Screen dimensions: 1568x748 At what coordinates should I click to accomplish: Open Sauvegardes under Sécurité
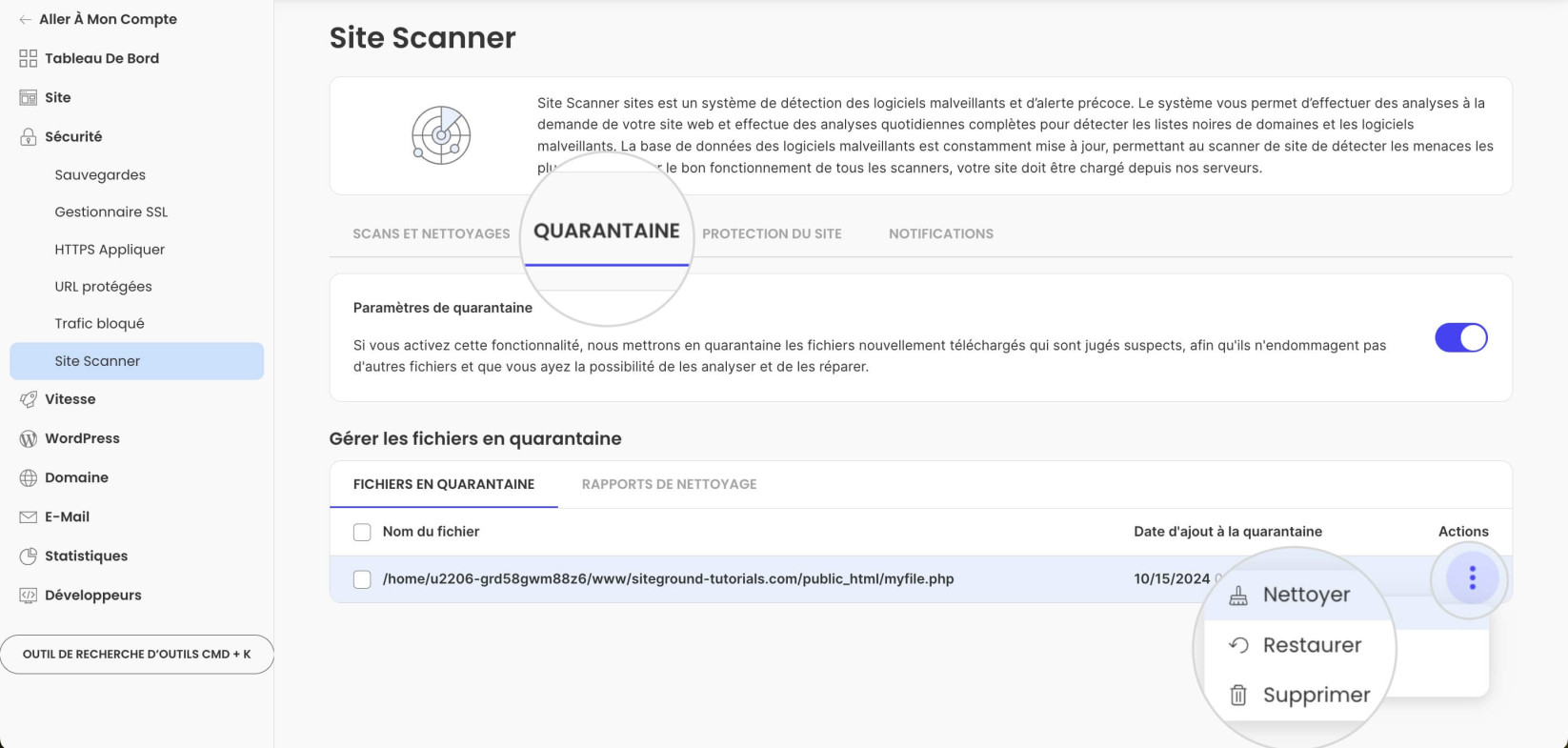[x=100, y=175]
